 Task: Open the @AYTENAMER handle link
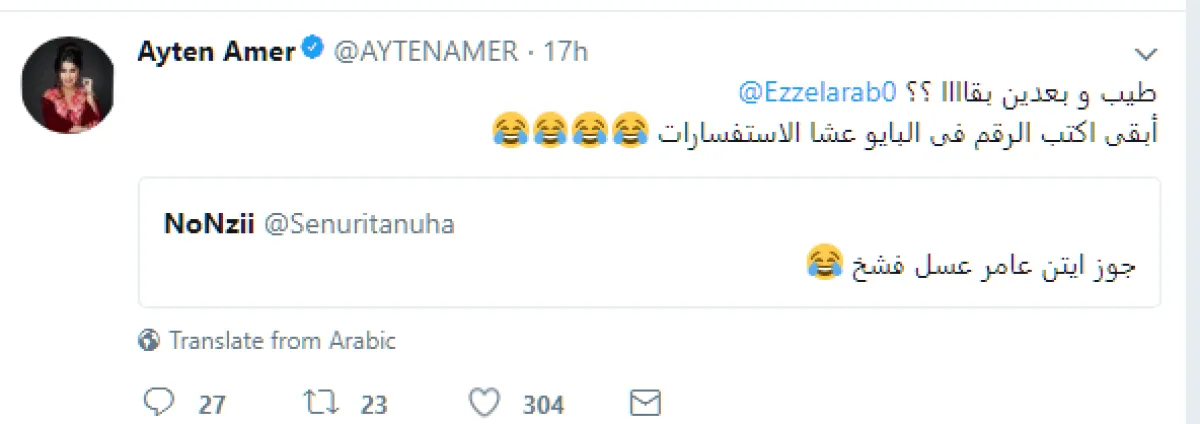click(x=424, y=51)
